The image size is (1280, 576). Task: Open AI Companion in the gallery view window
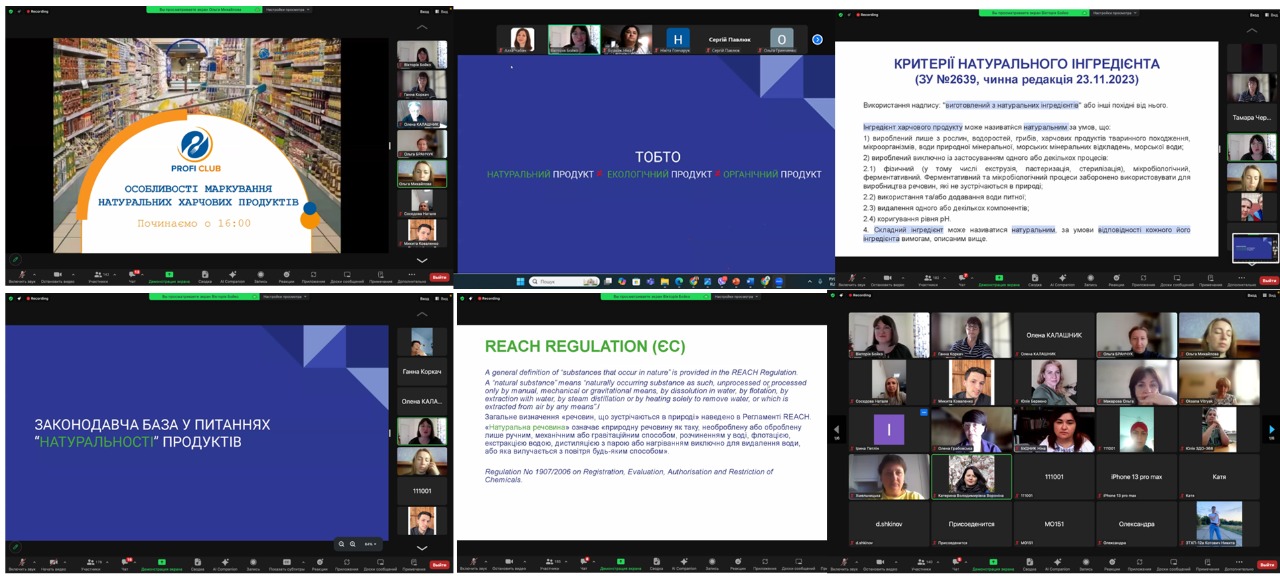(1057, 565)
